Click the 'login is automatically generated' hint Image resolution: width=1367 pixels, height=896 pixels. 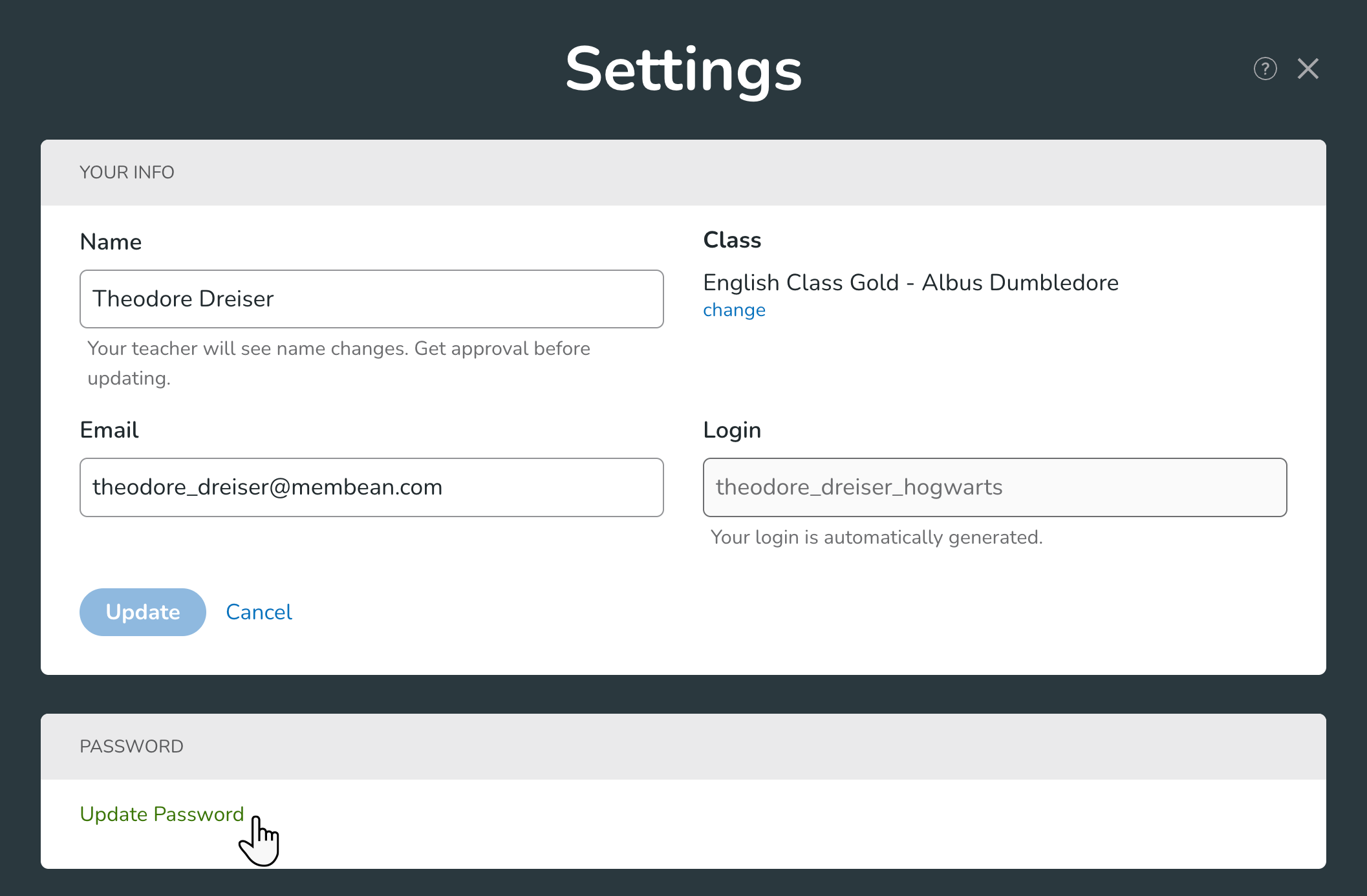876,537
